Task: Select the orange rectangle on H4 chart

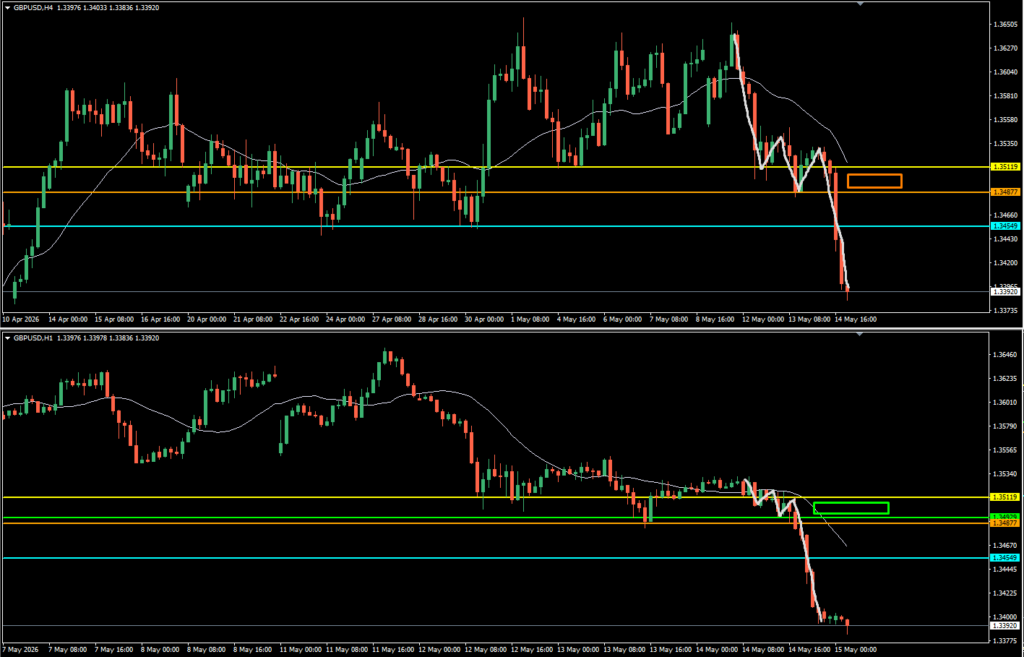Action: coord(874,181)
